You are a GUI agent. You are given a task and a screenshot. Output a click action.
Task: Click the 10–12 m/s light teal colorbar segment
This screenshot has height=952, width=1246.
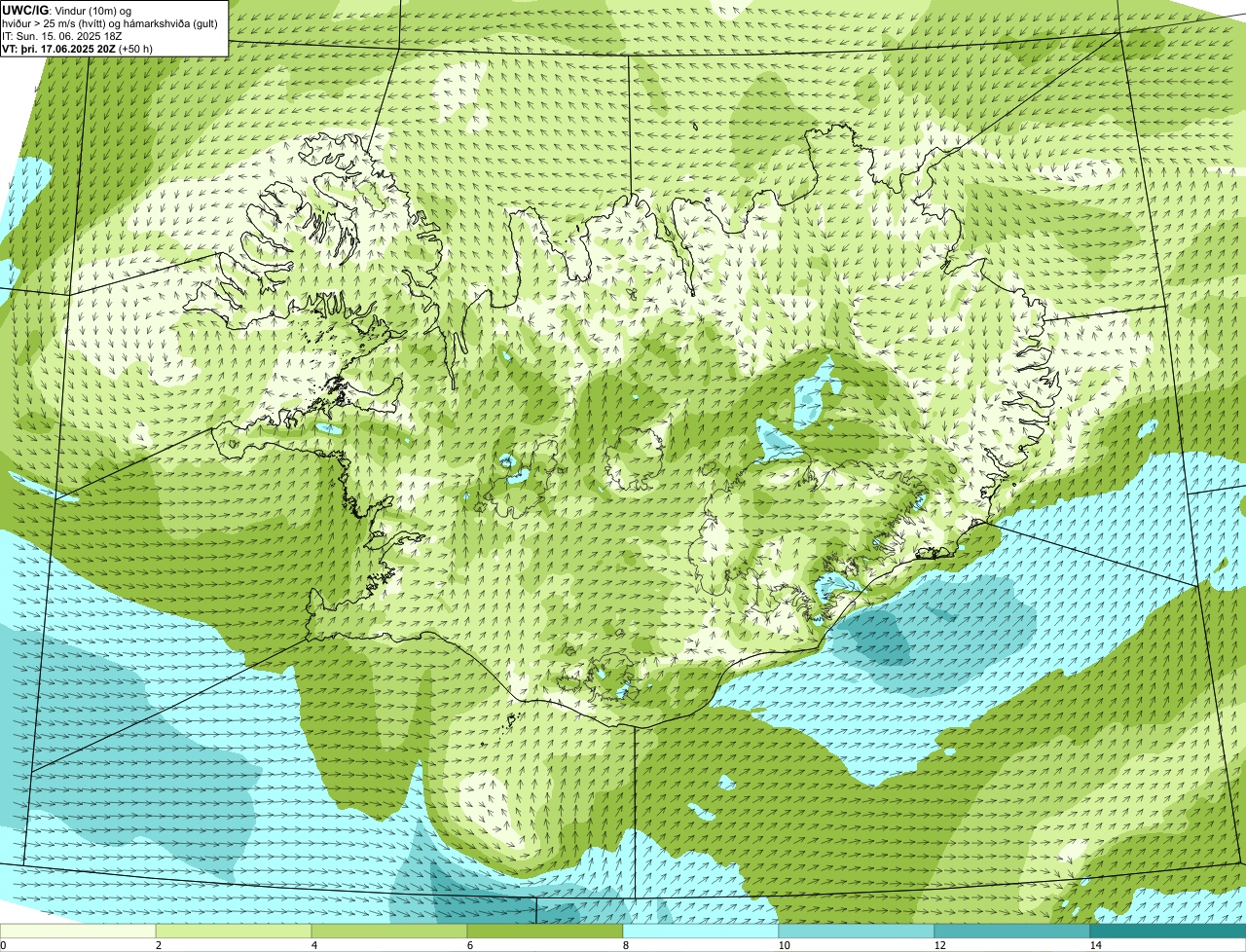[857, 932]
